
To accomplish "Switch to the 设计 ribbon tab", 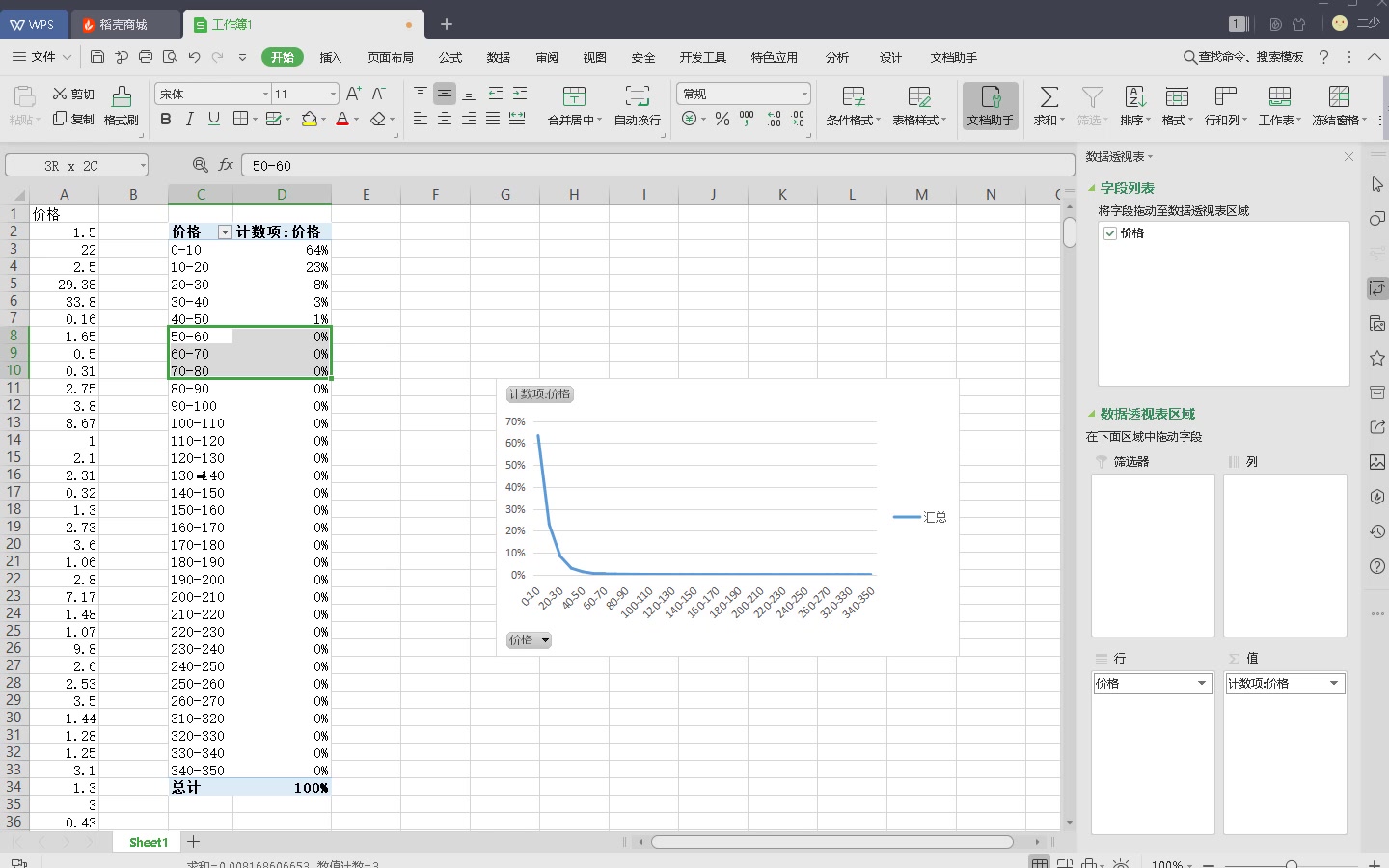I will [891, 58].
